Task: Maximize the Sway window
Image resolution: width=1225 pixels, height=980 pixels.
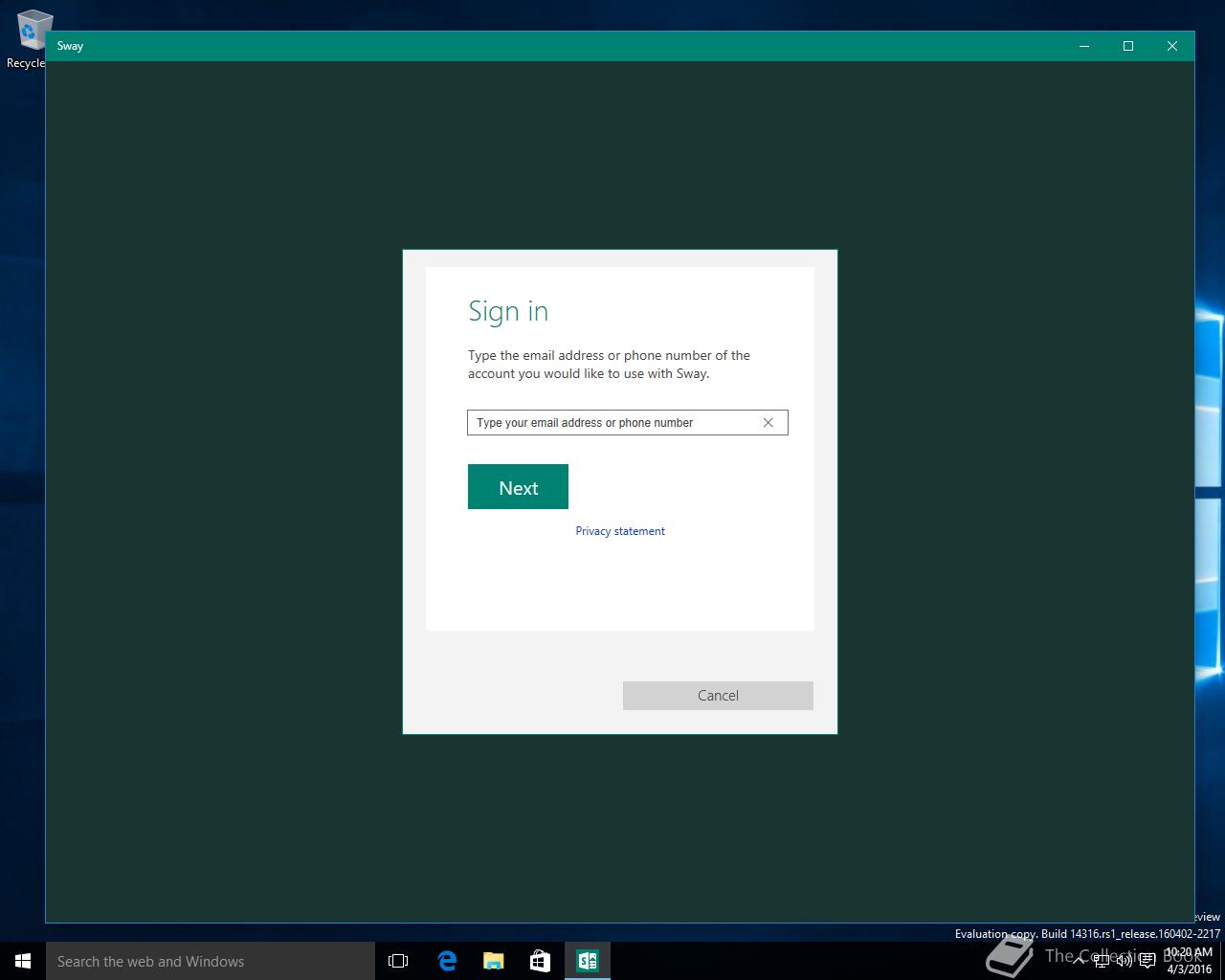Action: [x=1128, y=46]
